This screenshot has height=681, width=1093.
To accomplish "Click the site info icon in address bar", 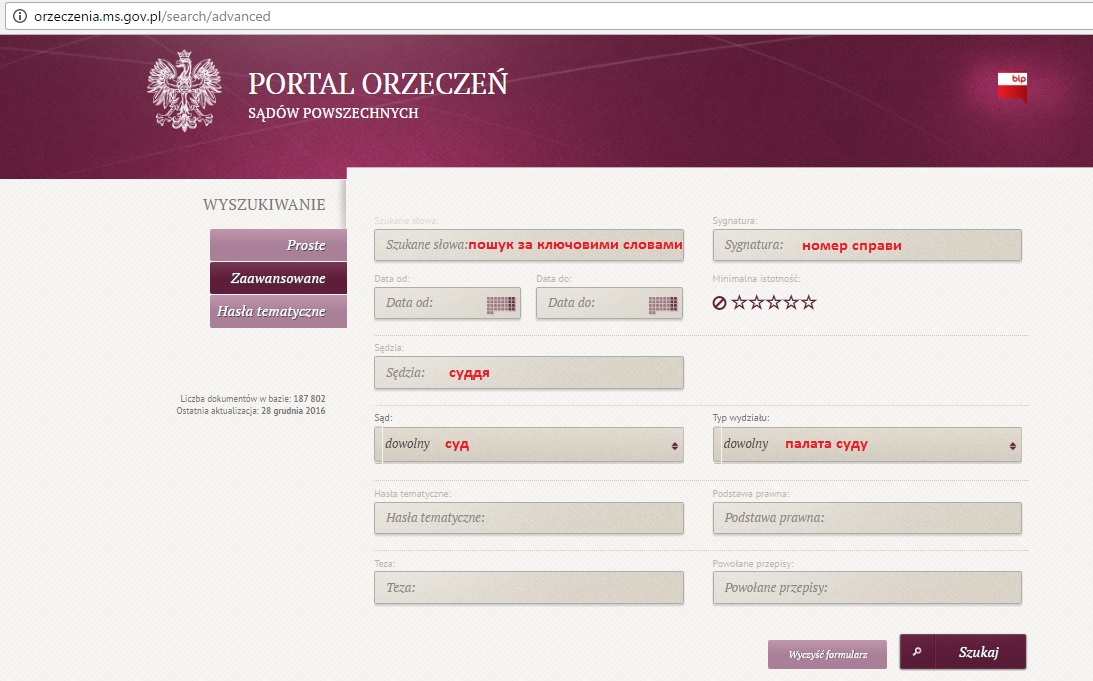I will click(x=18, y=16).
